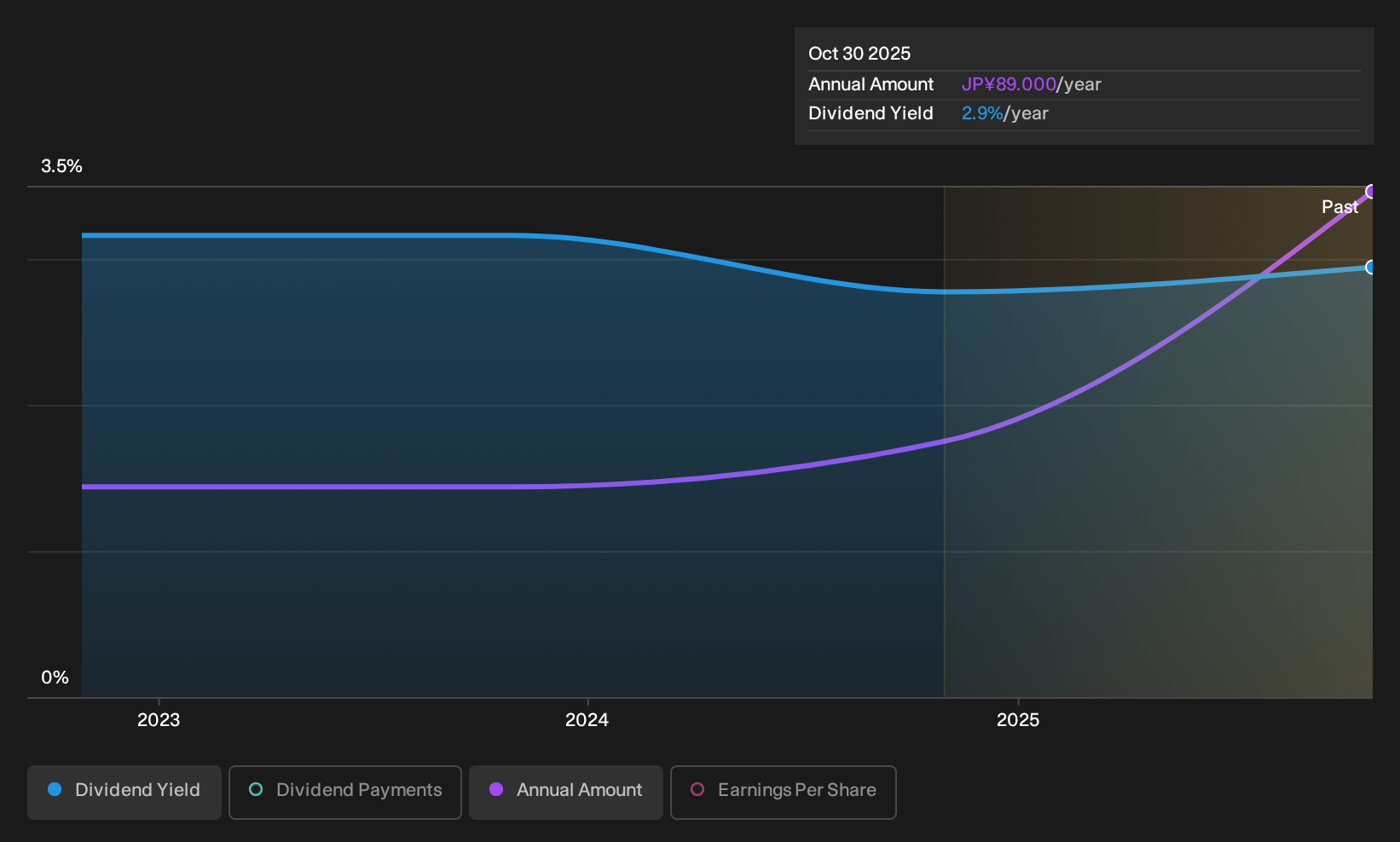Enable the Dividend Payments series
1400x842 pixels.
[345, 793]
